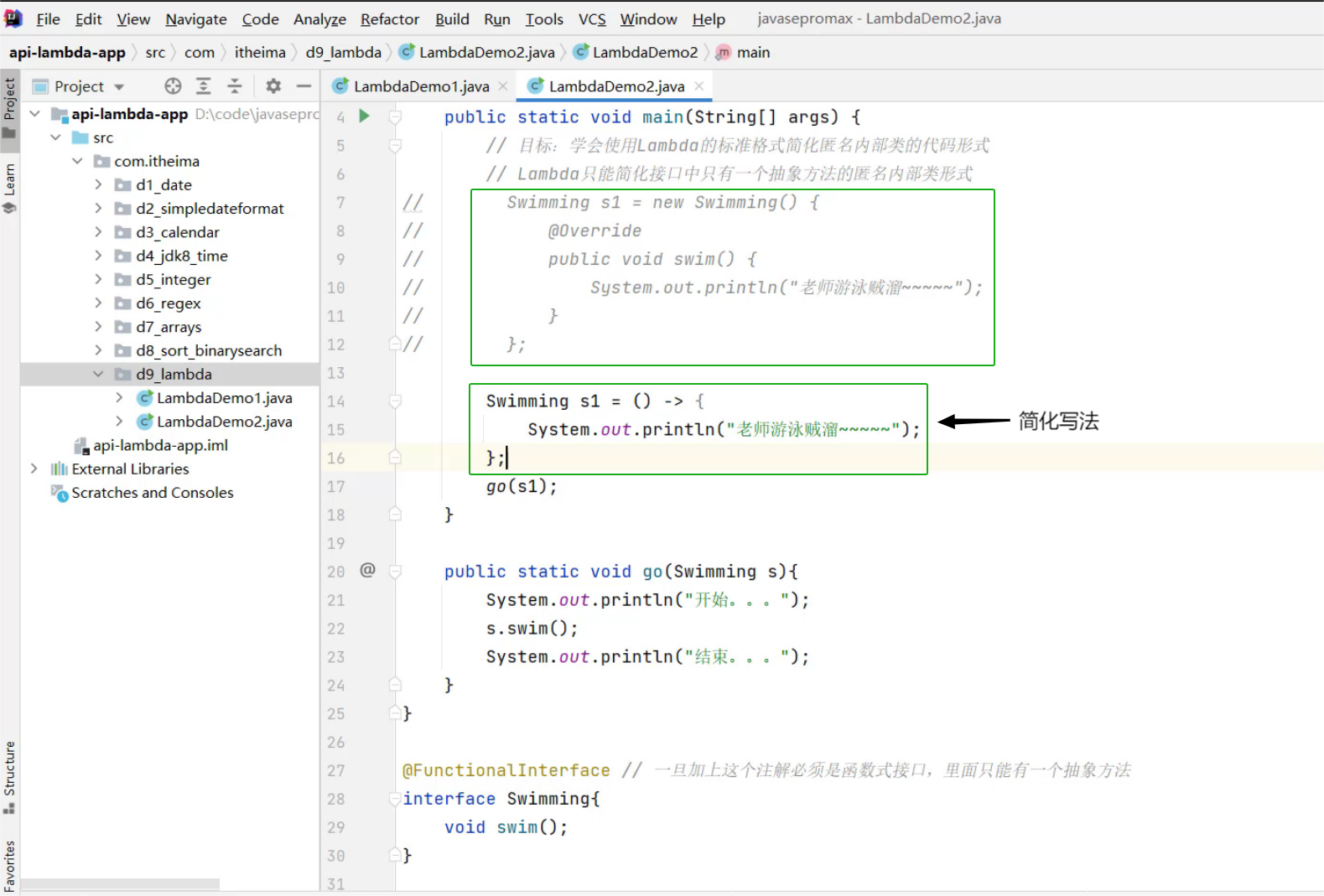Click the @ gutter icon on line 20

tap(367, 570)
